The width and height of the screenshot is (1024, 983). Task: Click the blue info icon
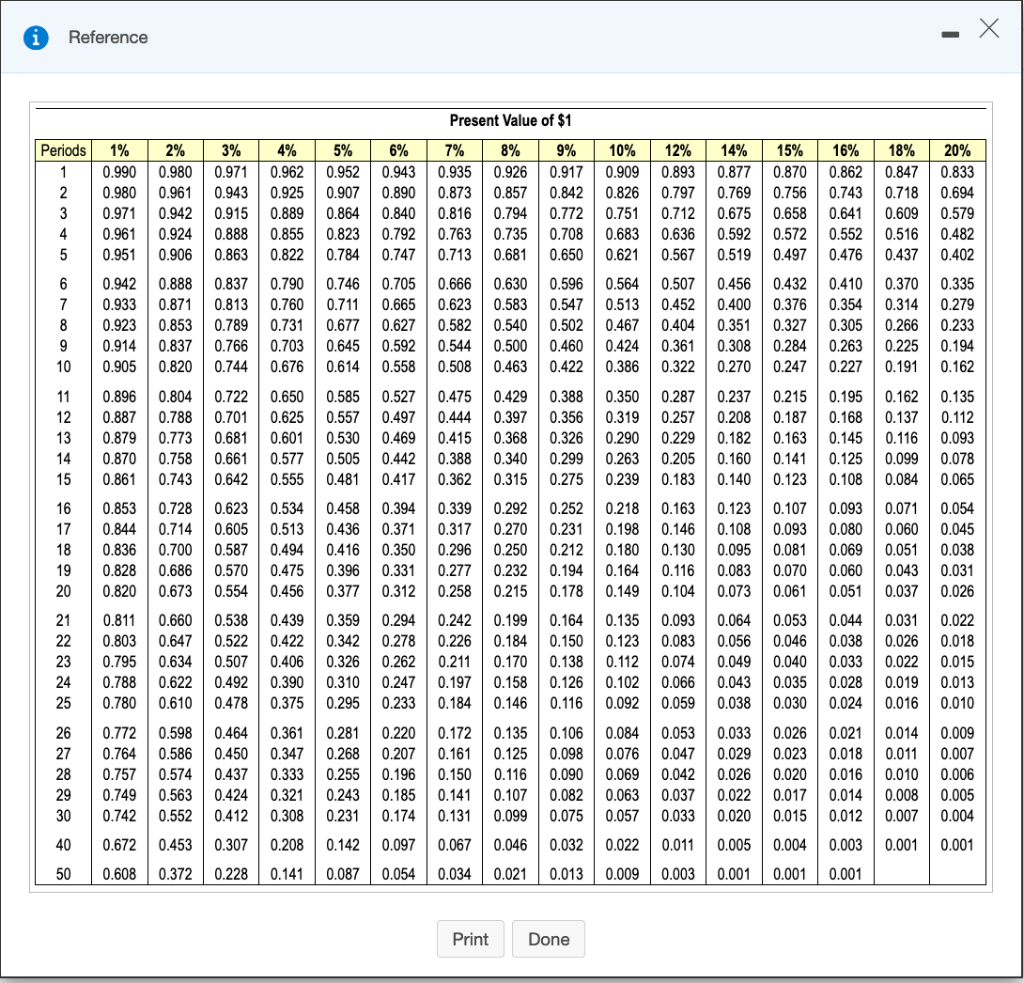[x=37, y=37]
